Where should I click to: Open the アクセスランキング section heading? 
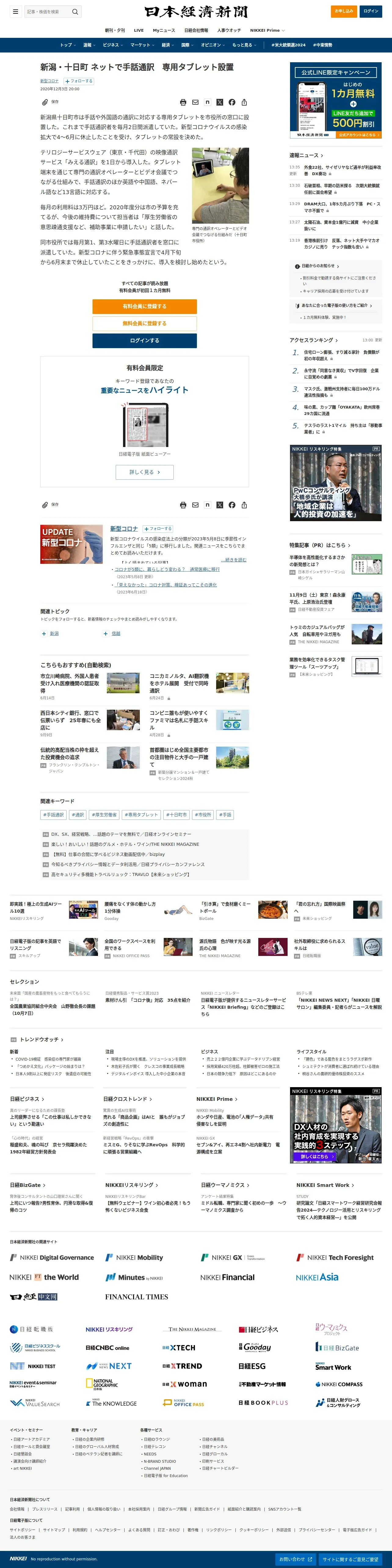(x=314, y=340)
